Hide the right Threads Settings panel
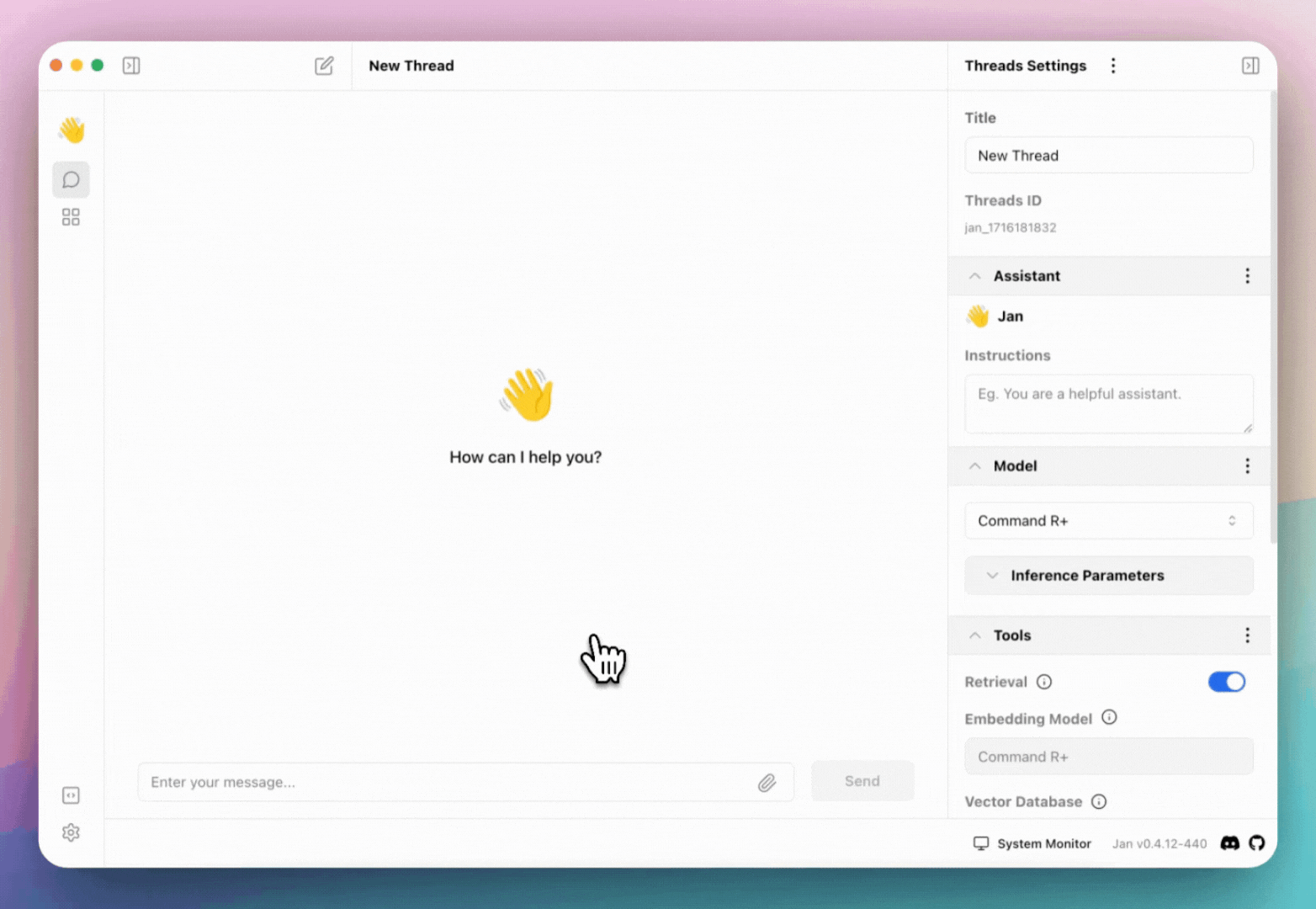 (x=1250, y=66)
